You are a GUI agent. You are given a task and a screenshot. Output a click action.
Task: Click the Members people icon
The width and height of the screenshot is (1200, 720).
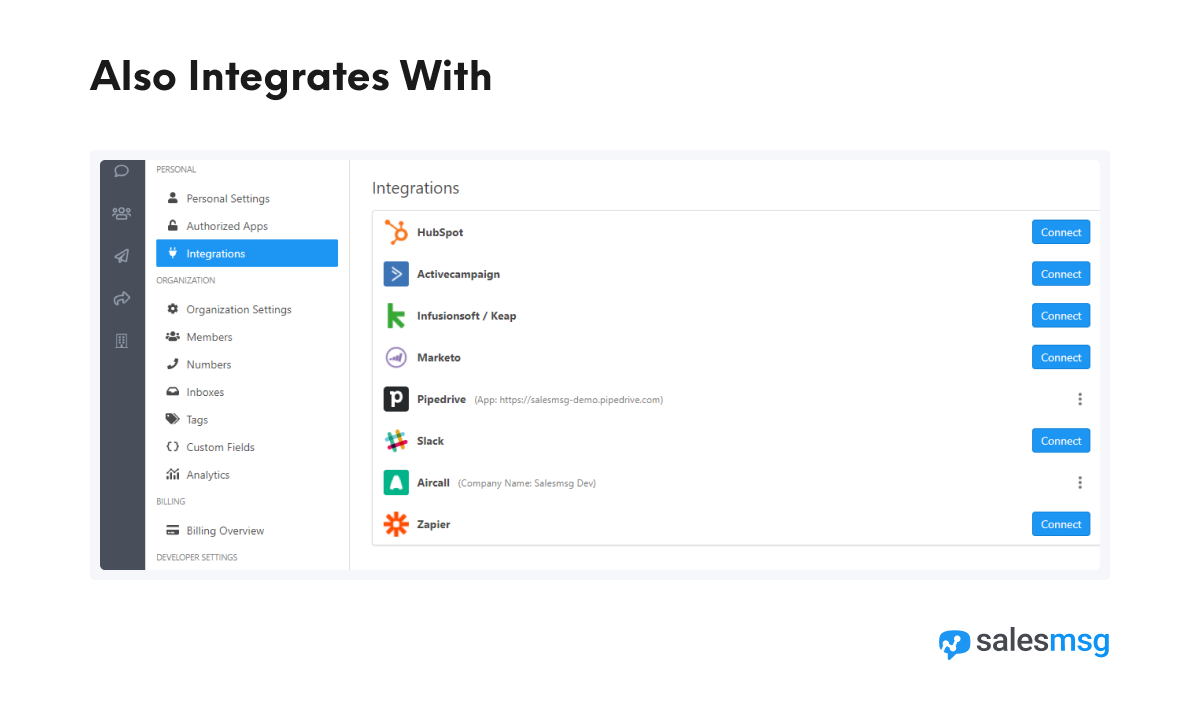pos(172,337)
